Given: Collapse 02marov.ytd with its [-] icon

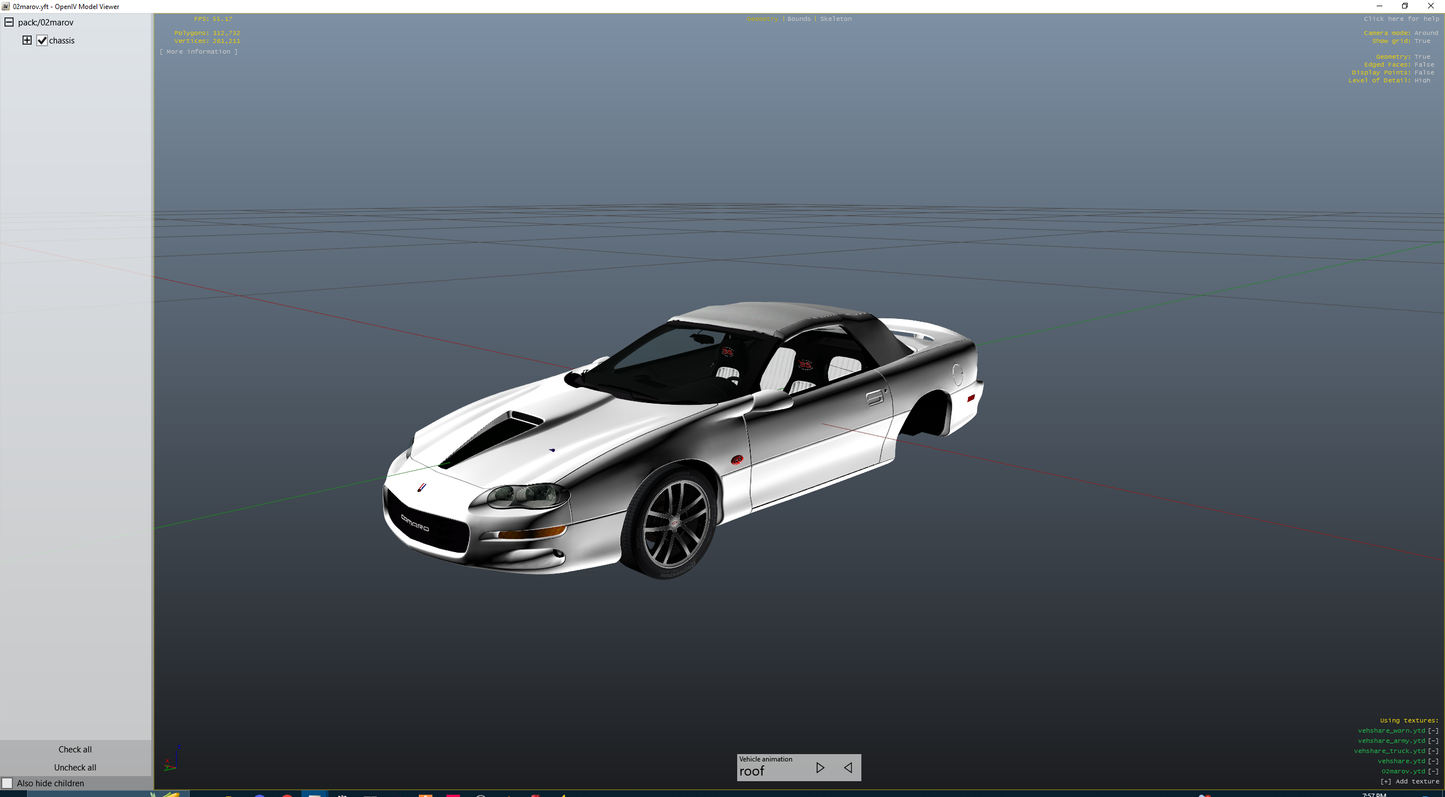Looking at the screenshot, I should pyautogui.click(x=1432, y=771).
